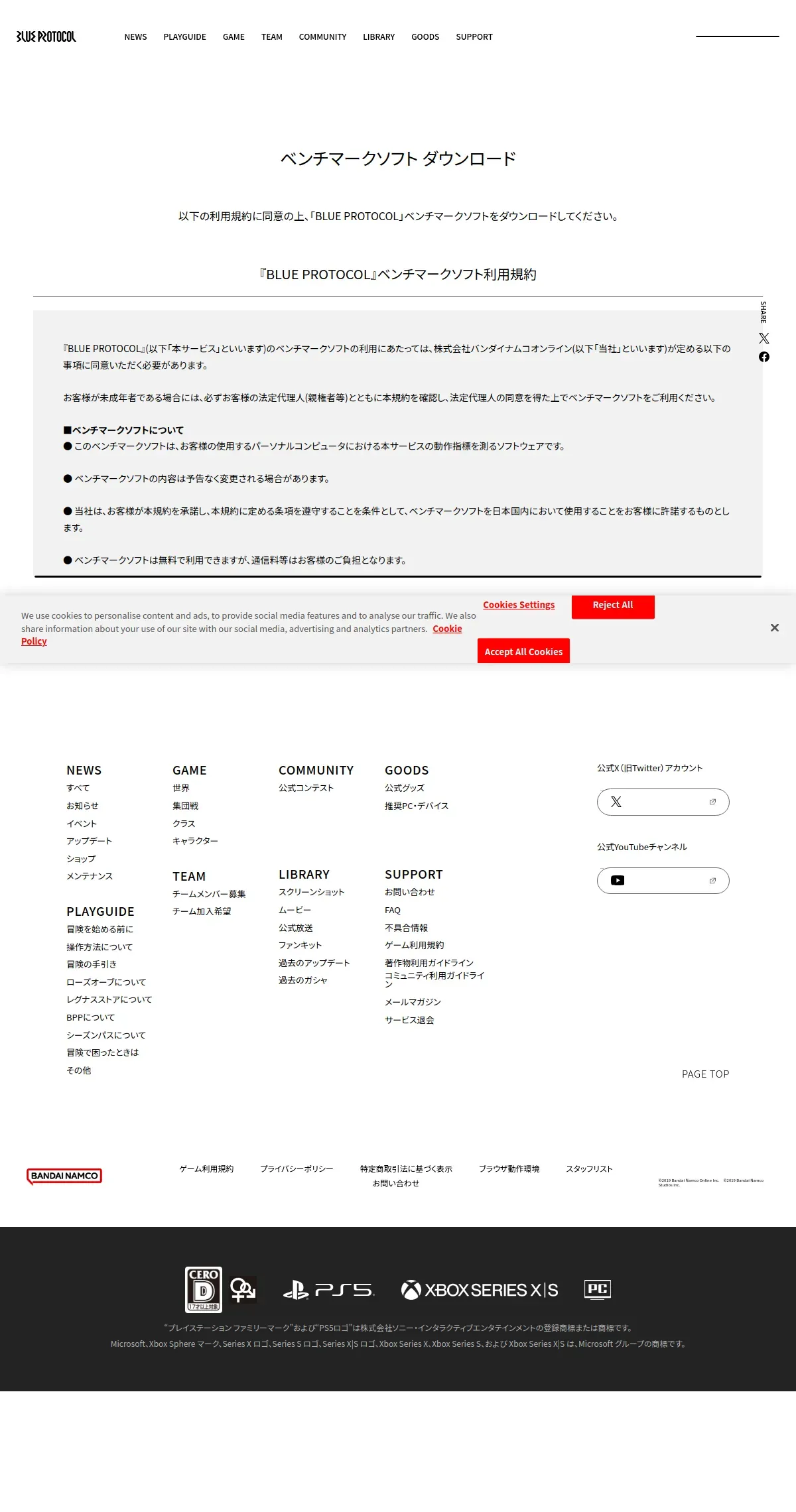796x1512 pixels.
Task: Open footer link サービス退会
Action: pos(409,1020)
